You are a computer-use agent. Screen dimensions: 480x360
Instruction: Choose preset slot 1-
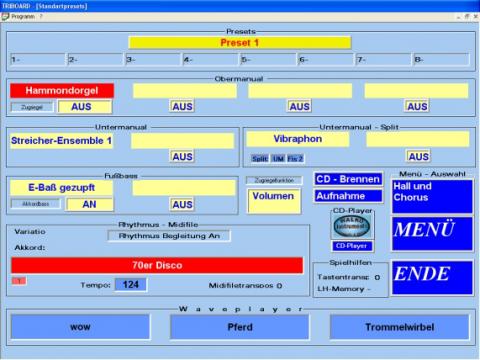[37, 60]
